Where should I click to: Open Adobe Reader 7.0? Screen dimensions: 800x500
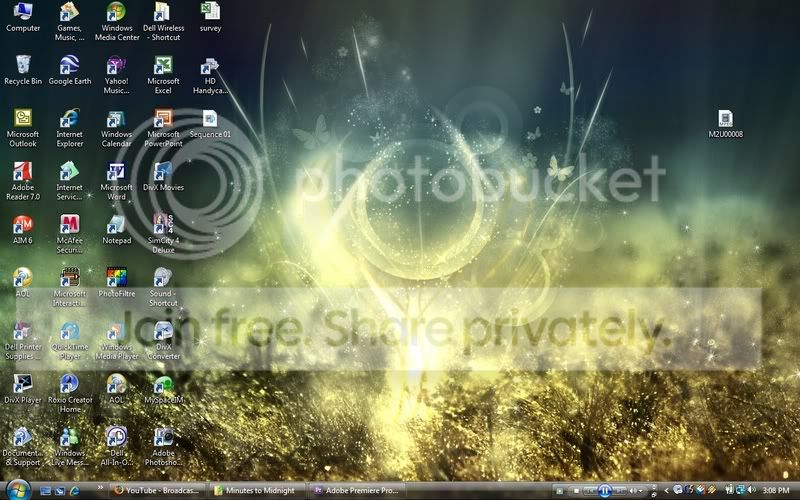[x=23, y=181]
